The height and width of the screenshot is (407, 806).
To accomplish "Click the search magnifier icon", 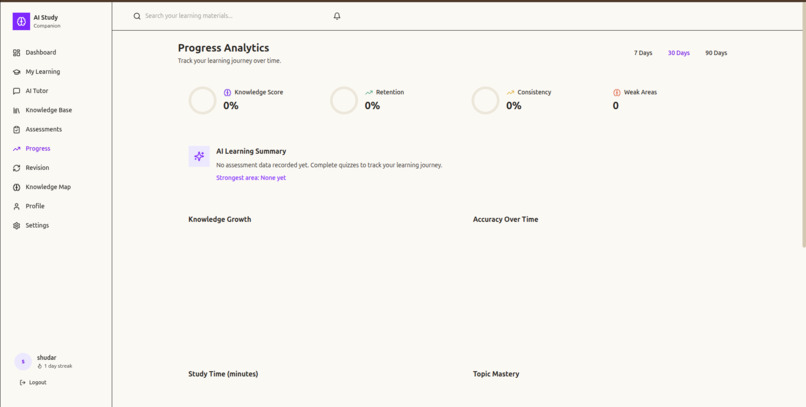I will pos(137,16).
